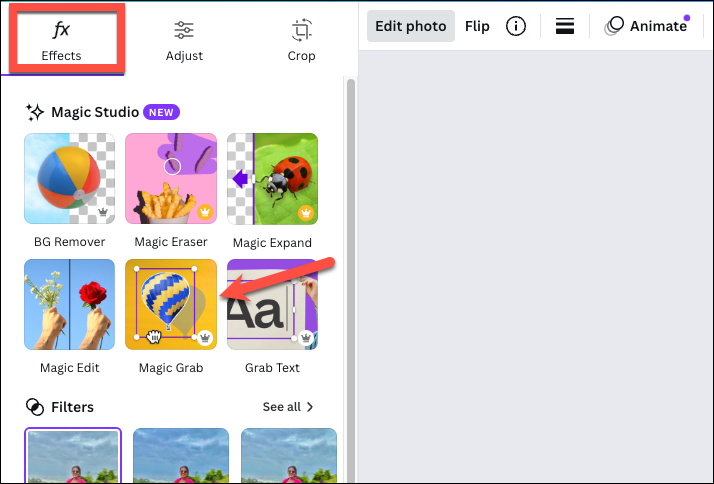This screenshot has width=714, height=484.
Task: Click the Grab Text label text
Action: point(272,368)
